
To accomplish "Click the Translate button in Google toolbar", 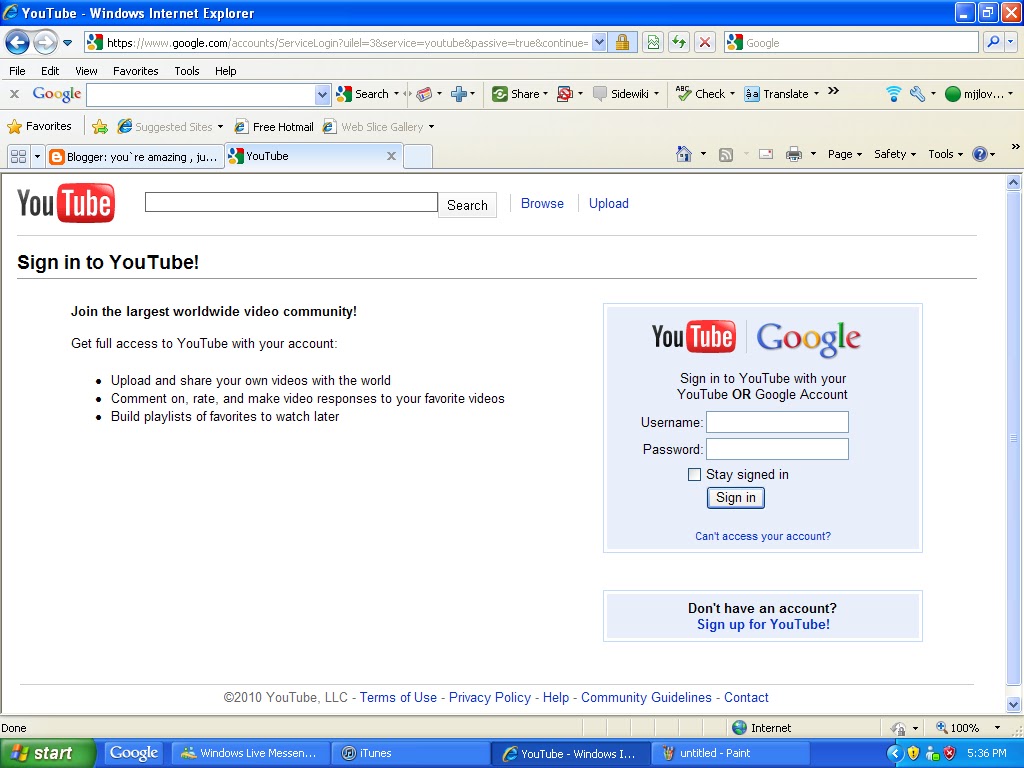I will click(x=781, y=94).
